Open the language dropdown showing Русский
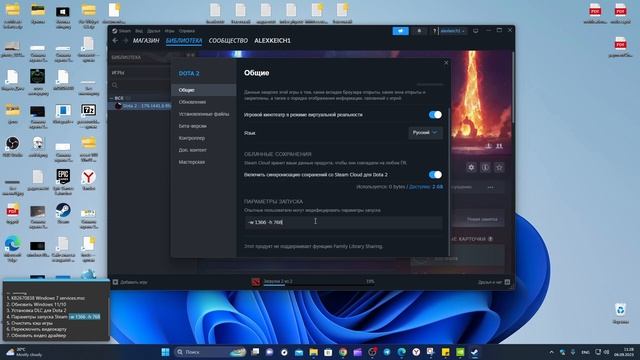Screen dimensions: 640x360 point(425,133)
